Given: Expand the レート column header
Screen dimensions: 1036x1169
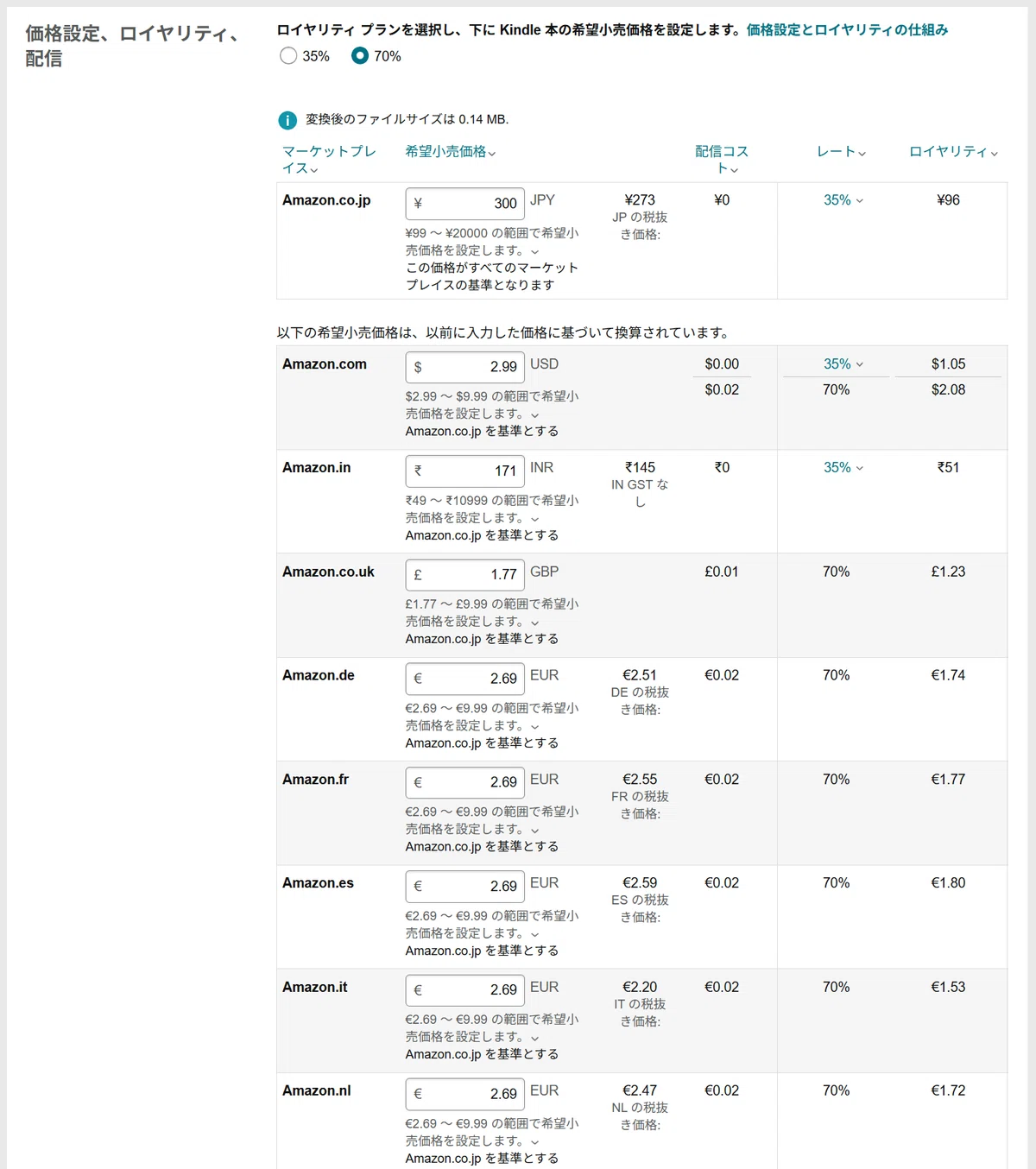Looking at the screenshot, I should click(x=841, y=152).
